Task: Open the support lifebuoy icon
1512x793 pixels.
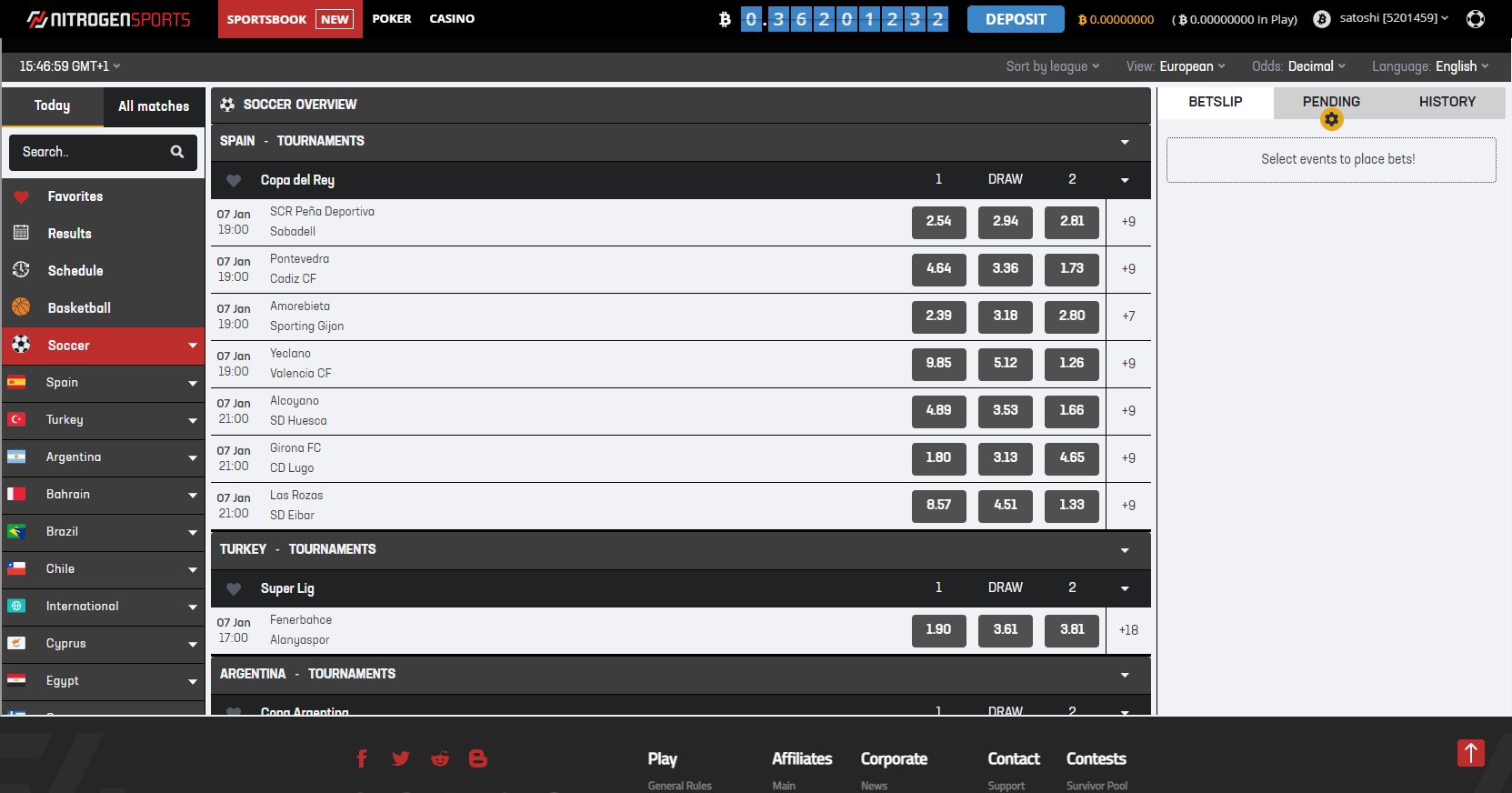Action: tap(1476, 19)
